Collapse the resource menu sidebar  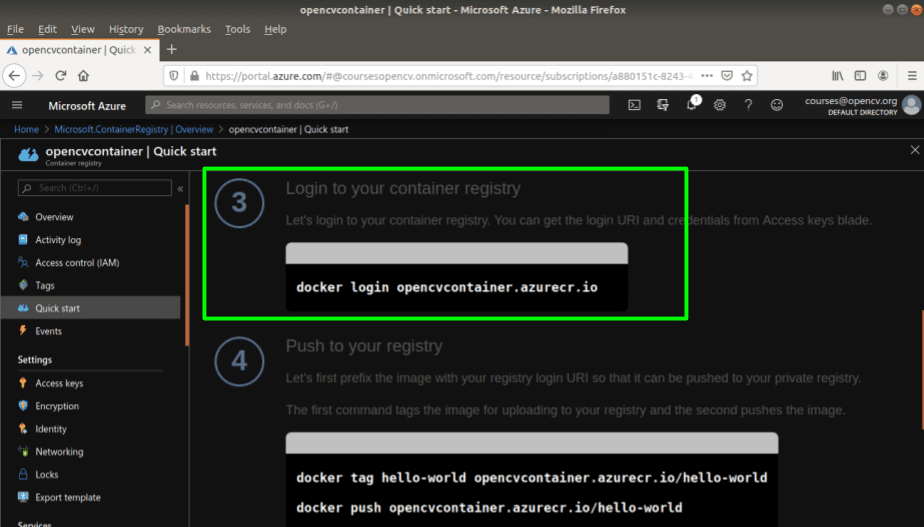tap(180, 189)
